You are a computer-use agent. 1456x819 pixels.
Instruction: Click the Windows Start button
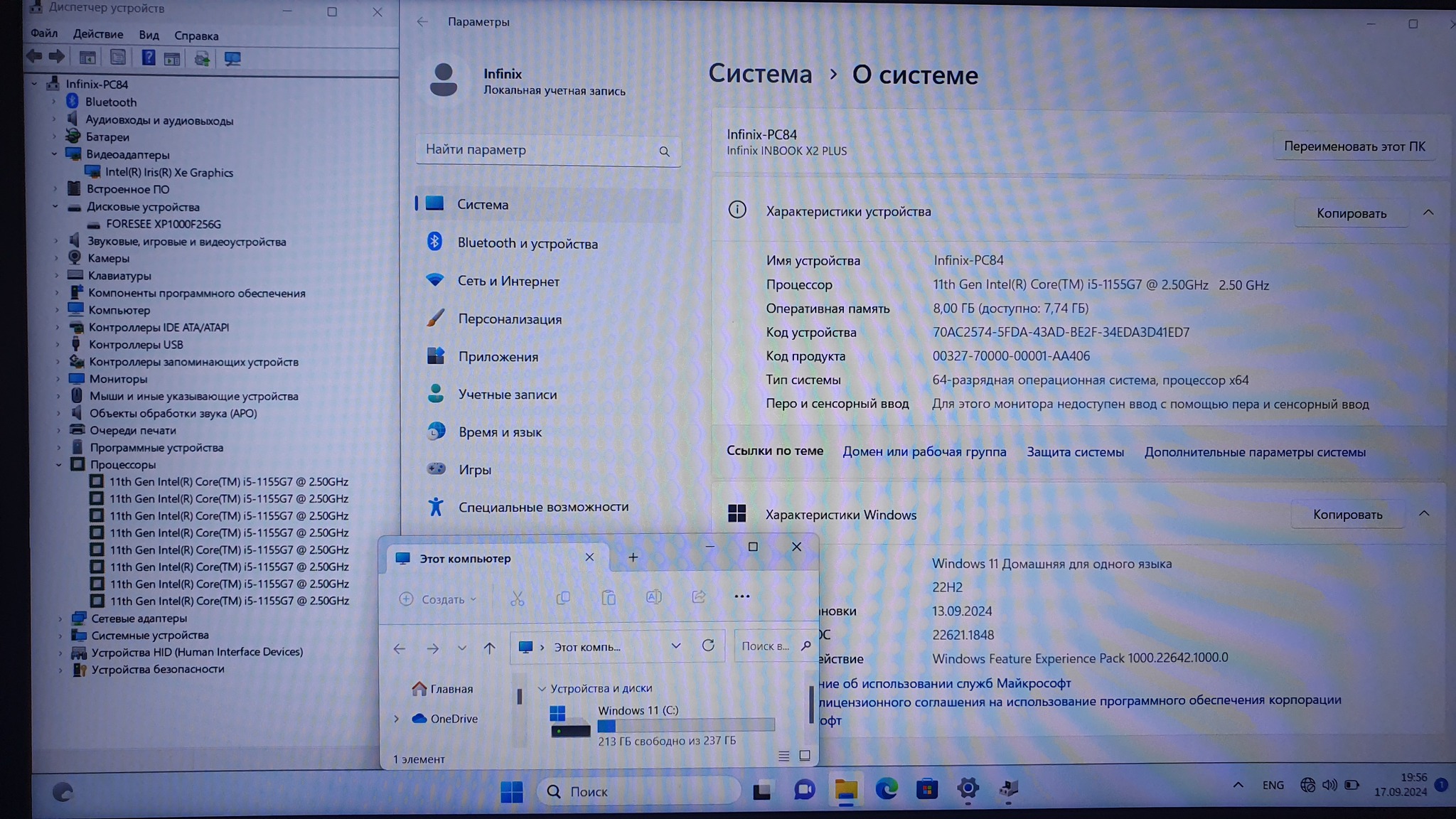click(511, 791)
